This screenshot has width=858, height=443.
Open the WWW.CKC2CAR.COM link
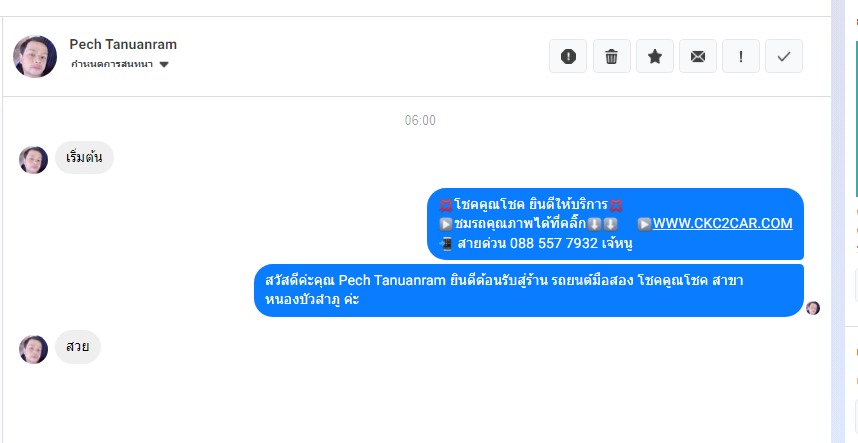[x=722, y=223]
